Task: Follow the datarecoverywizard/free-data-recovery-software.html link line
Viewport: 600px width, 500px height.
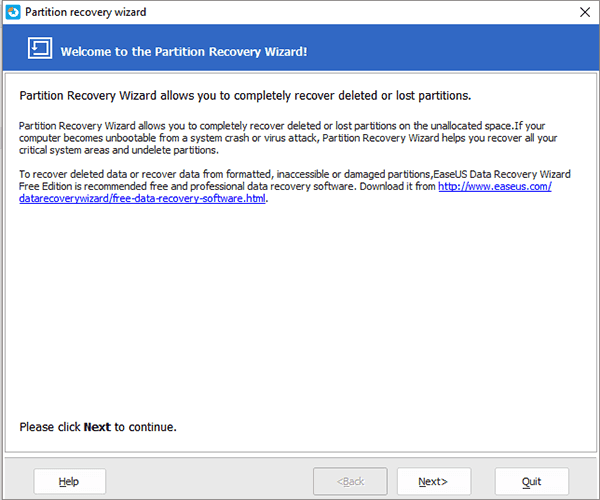Action: (143, 198)
